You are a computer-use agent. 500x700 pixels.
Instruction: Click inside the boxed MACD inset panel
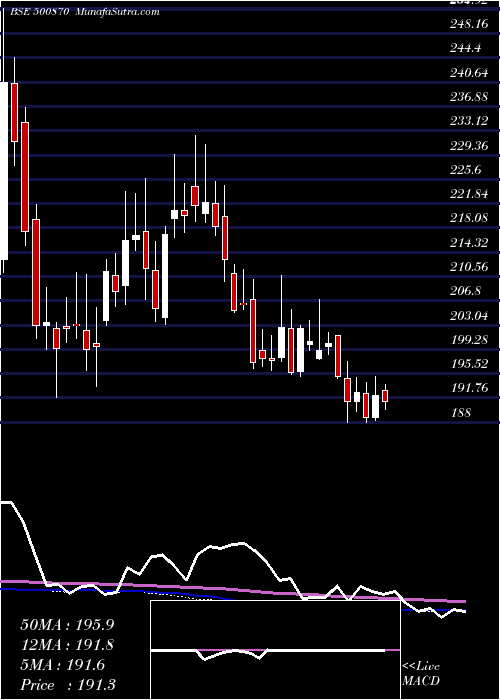coord(275,650)
